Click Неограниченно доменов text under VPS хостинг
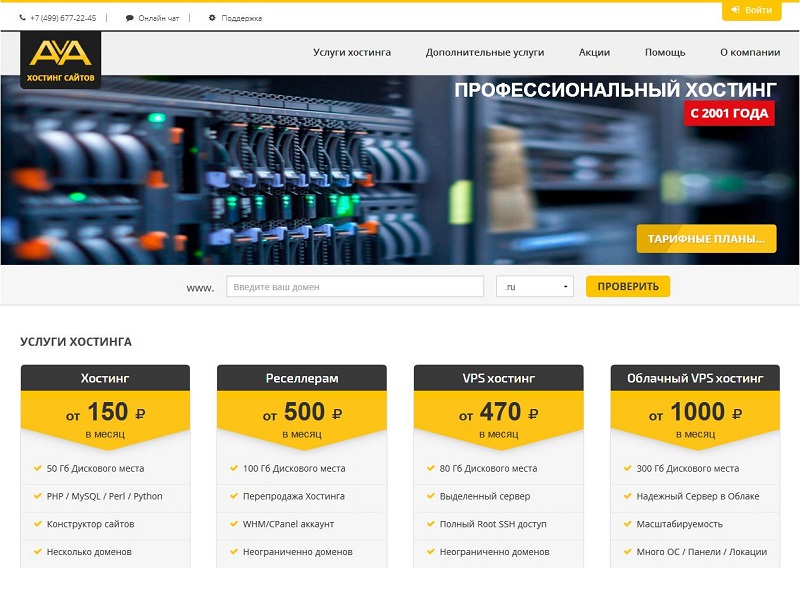This screenshot has width=800, height=593. 494,552
